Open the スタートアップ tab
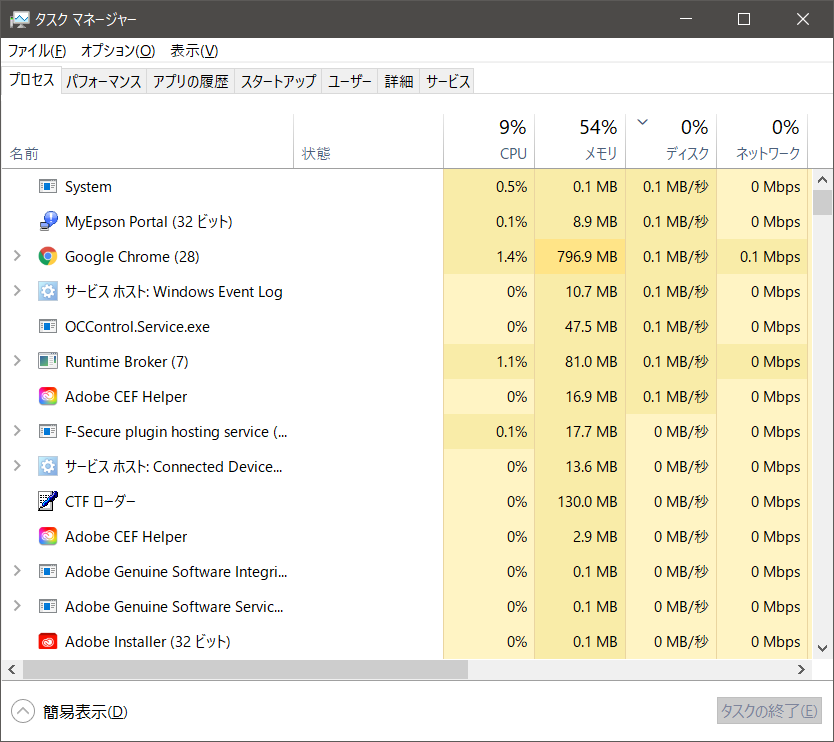 coord(278,82)
